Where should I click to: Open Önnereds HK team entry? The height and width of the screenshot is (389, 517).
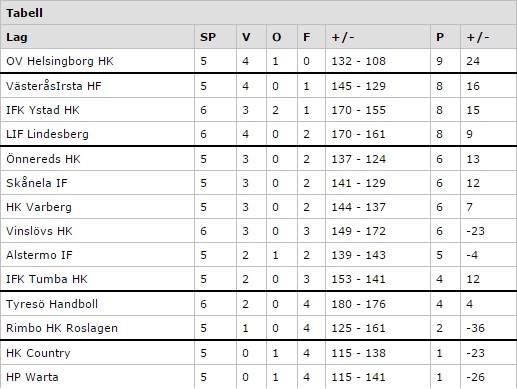(x=43, y=159)
